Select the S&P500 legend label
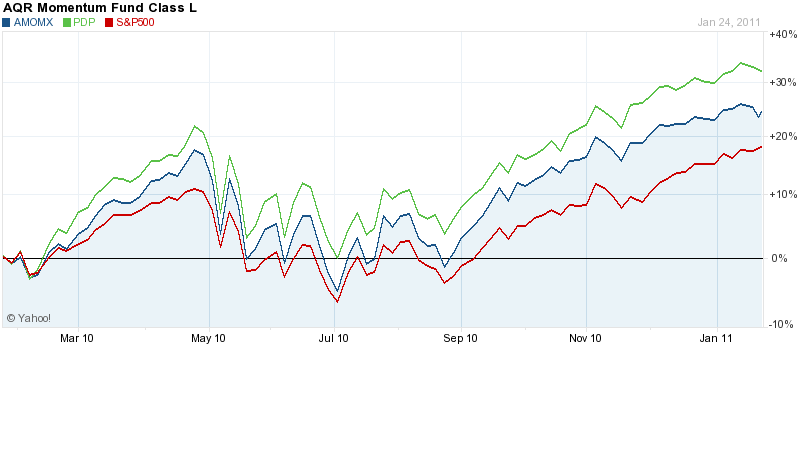 134,21
